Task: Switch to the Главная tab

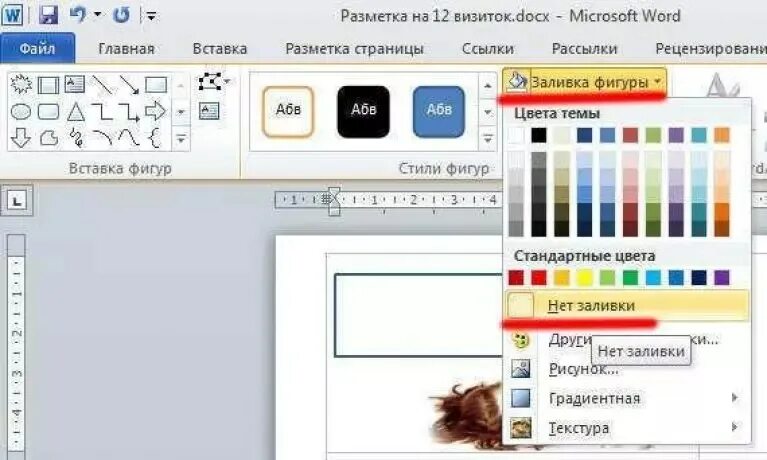Action: [126, 48]
